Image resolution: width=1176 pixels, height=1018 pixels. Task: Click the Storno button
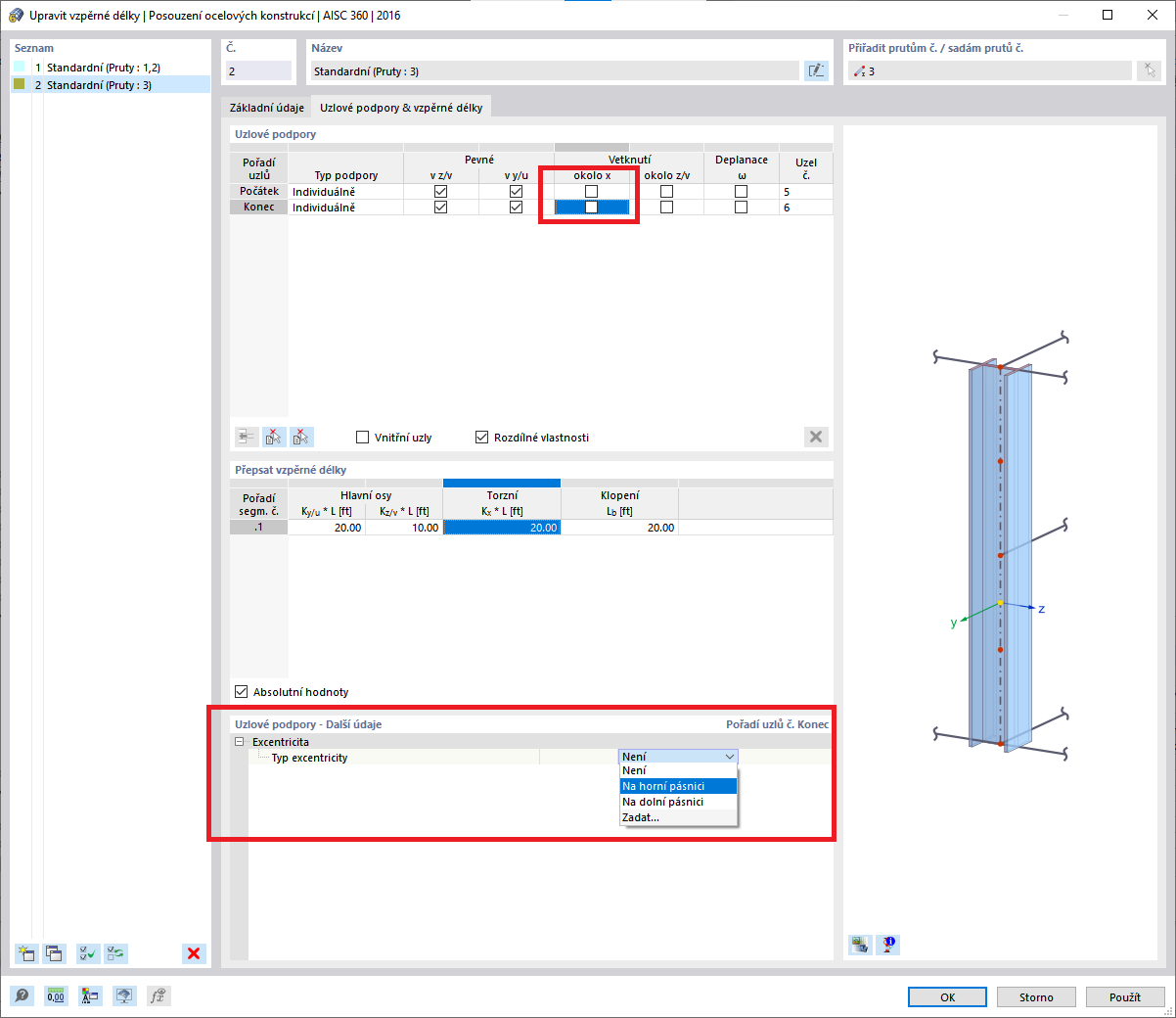pyautogui.click(x=1036, y=997)
